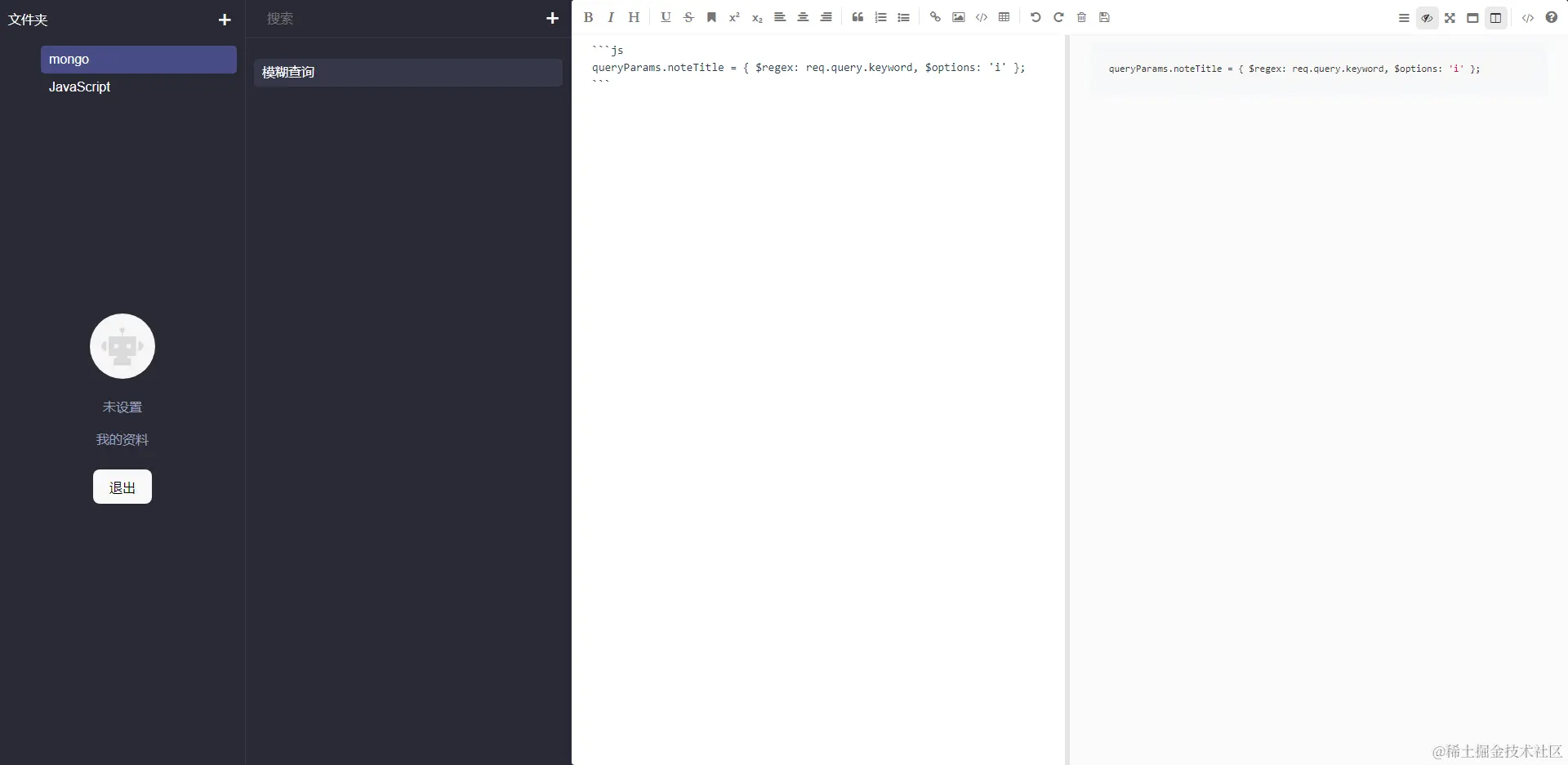Viewport: 1568px width, 765px height.
Task: Insert an ordered list
Action: click(880, 17)
